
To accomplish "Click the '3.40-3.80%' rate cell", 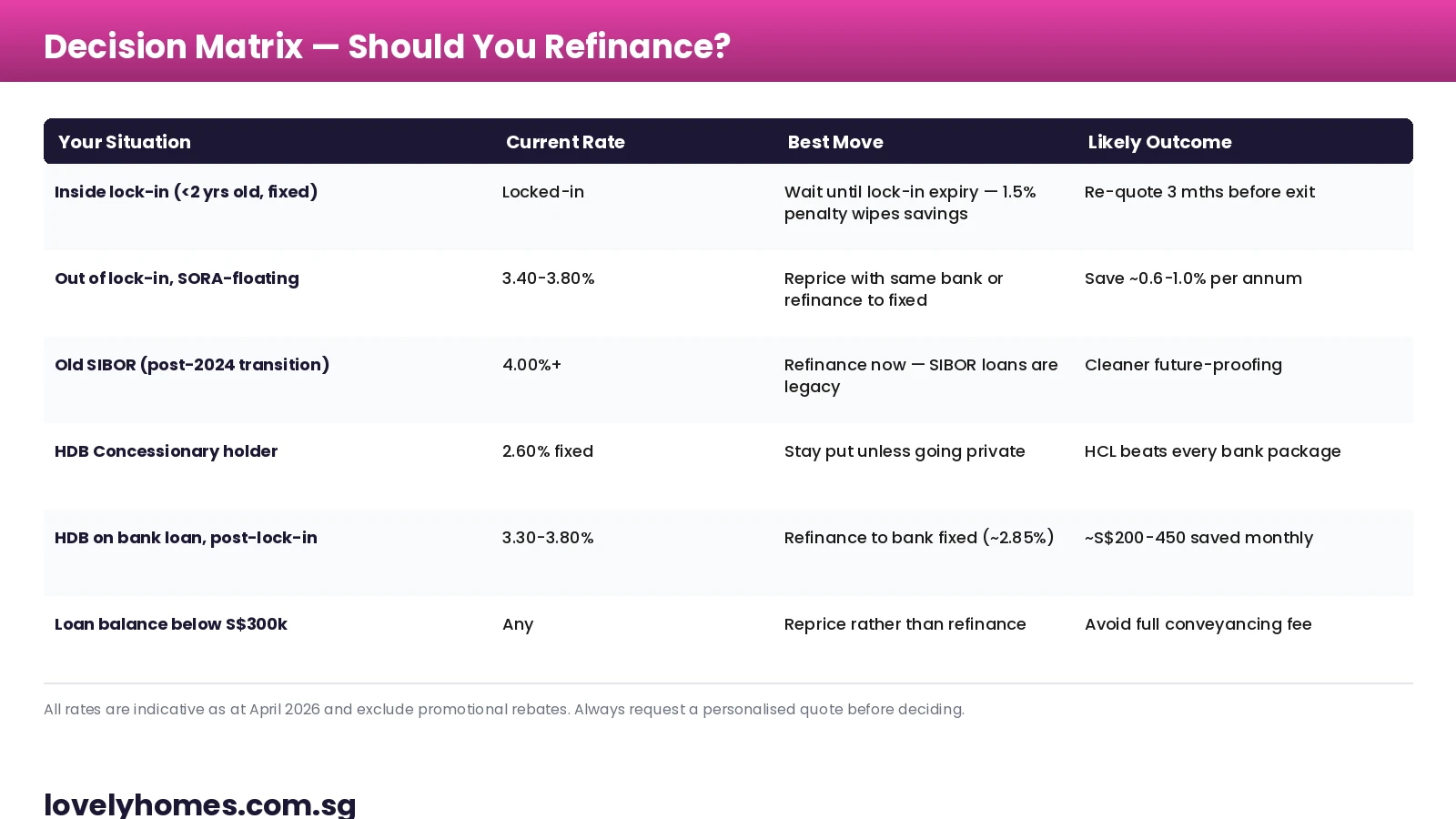I will pos(548,278).
